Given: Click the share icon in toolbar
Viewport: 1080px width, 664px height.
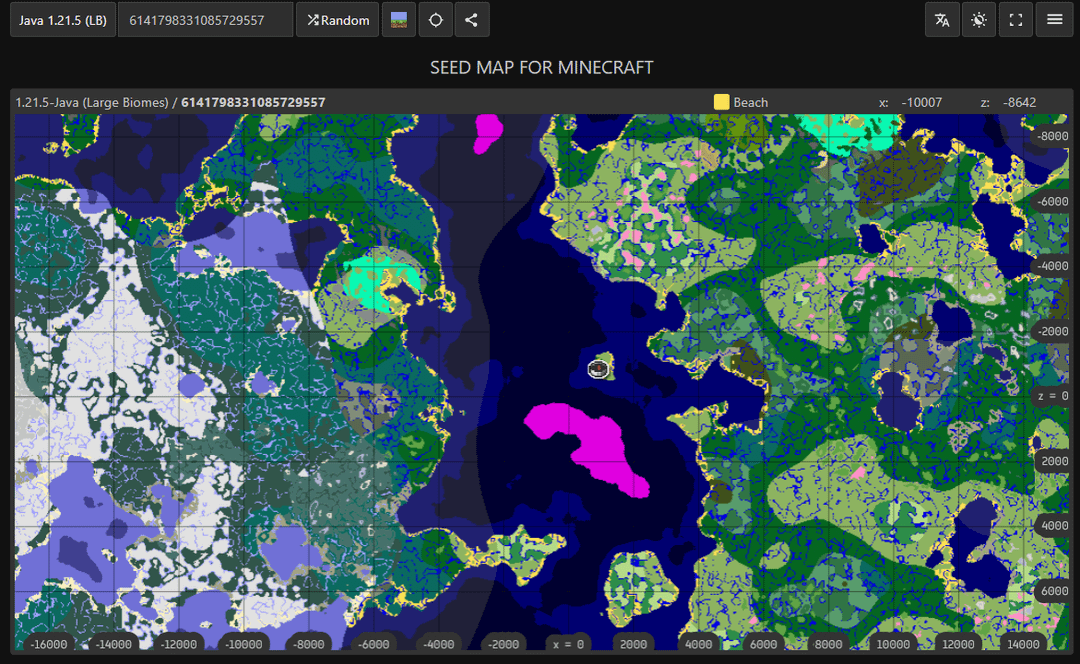Looking at the screenshot, I should tap(471, 20).
